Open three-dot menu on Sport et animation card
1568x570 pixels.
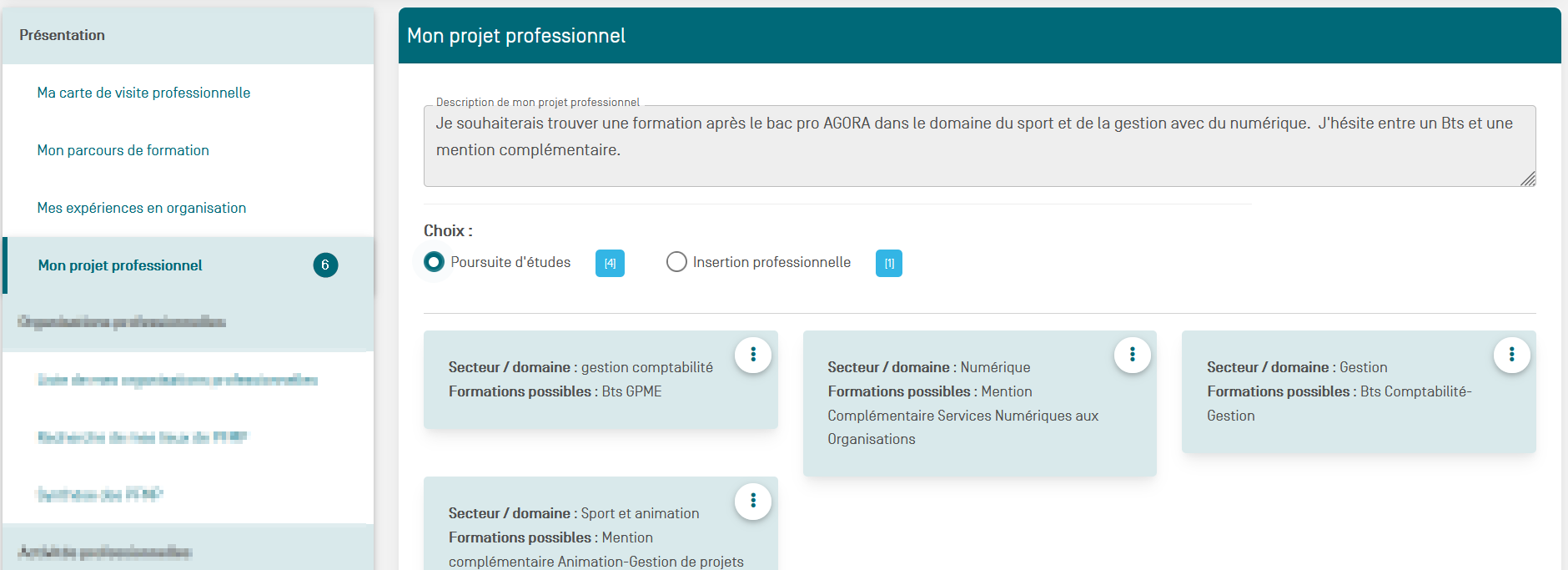(x=752, y=501)
